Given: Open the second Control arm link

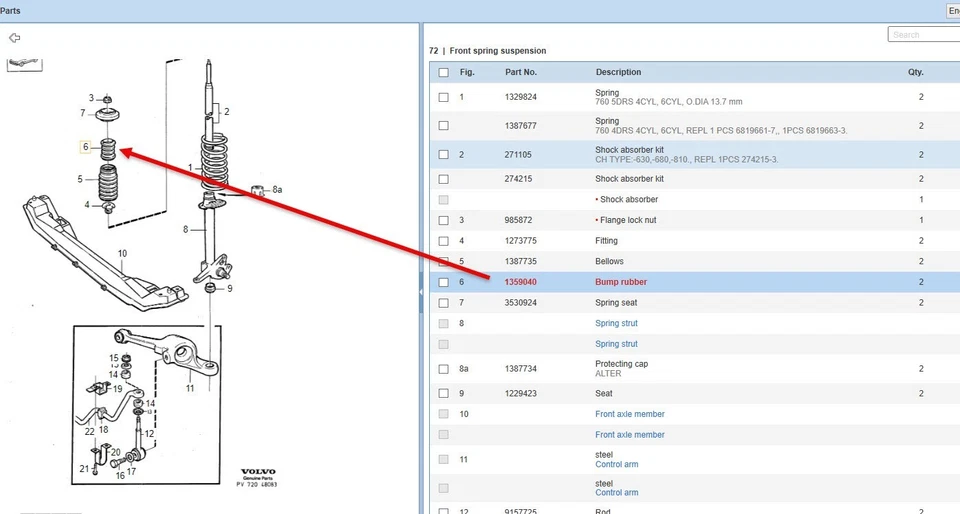Looking at the screenshot, I should pos(617,493).
